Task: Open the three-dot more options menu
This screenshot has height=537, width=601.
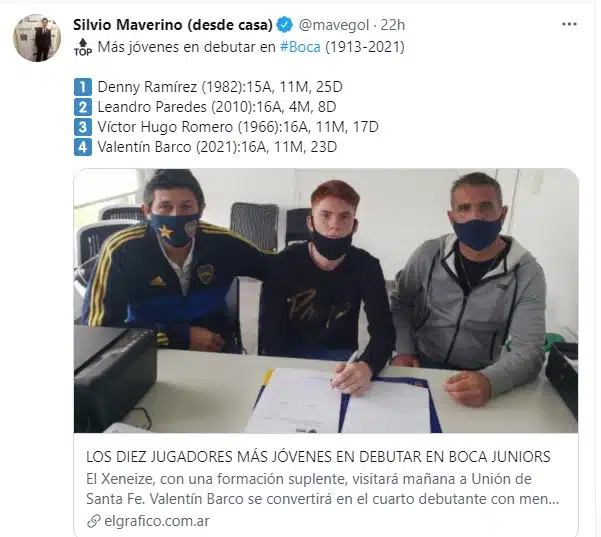Action: click(569, 24)
